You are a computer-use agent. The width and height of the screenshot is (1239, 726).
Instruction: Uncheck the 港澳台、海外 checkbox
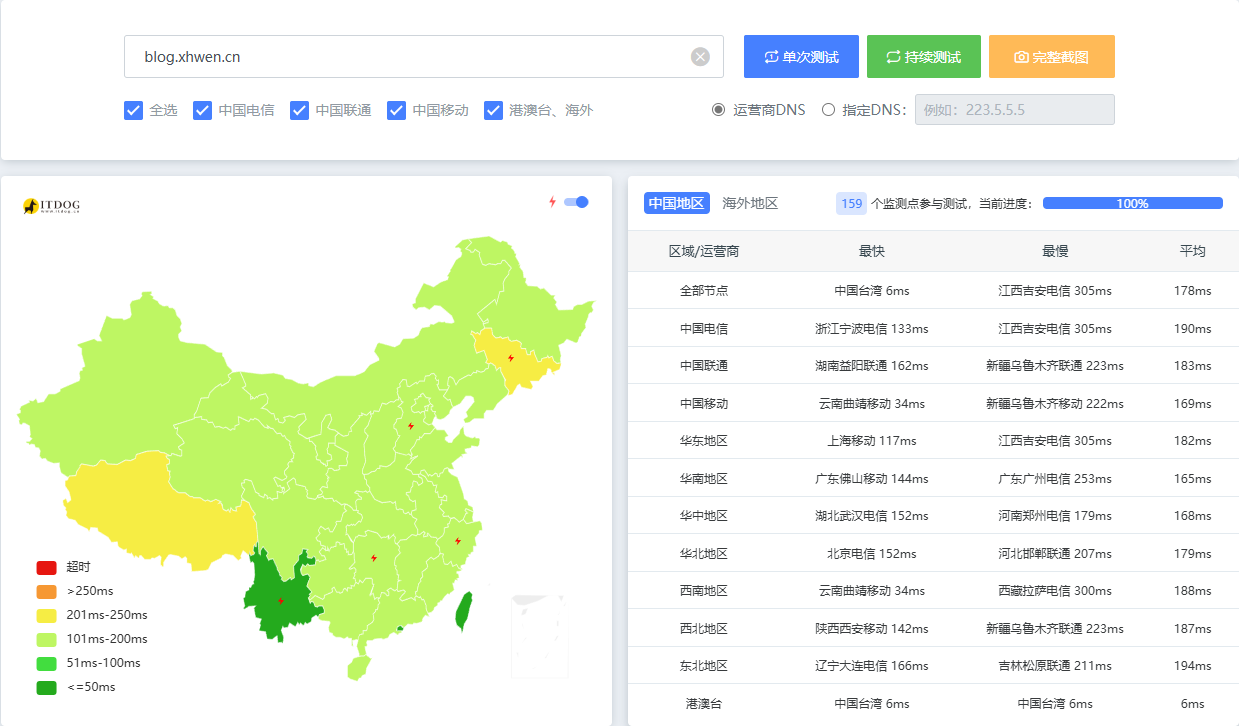coord(493,110)
